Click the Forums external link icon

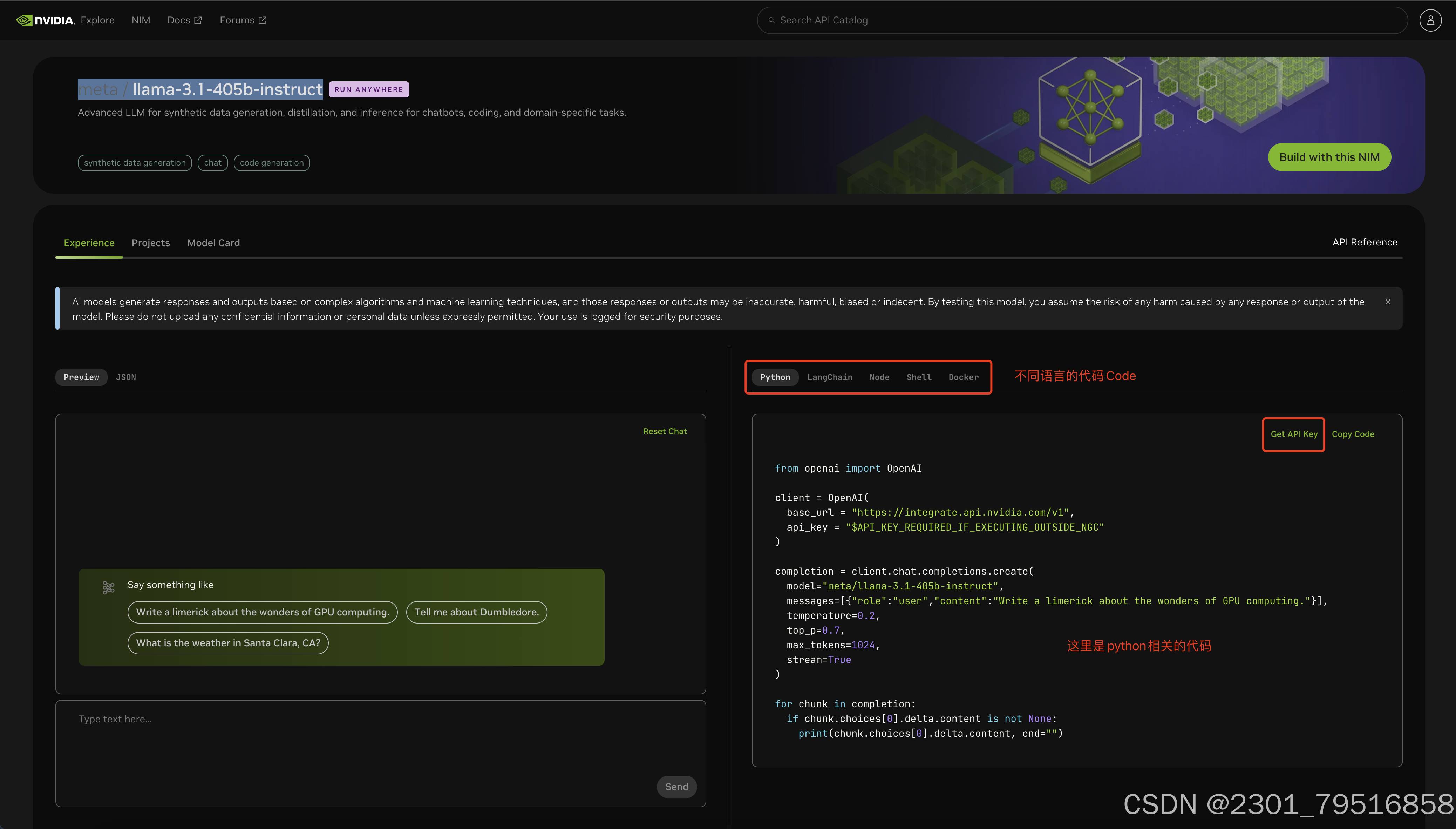click(x=262, y=20)
